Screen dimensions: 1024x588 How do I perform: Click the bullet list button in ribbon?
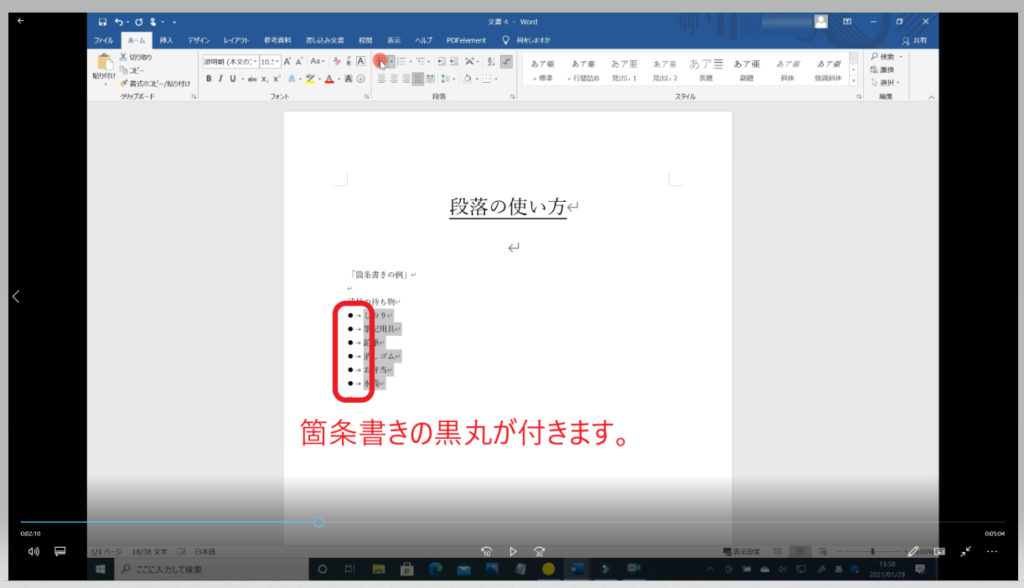click(x=381, y=61)
